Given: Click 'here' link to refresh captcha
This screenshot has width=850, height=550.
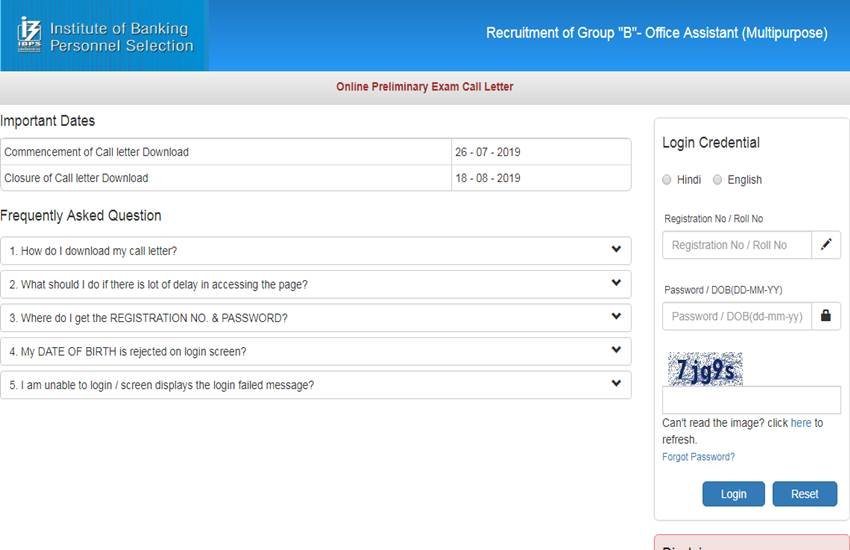Looking at the screenshot, I should (x=800, y=423).
